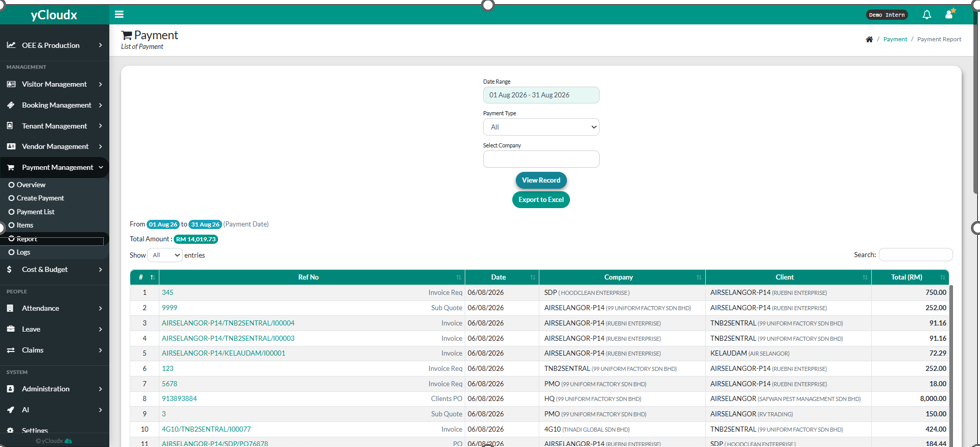Click the Payment breadcrumb link
980x447 pixels.
(x=895, y=39)
